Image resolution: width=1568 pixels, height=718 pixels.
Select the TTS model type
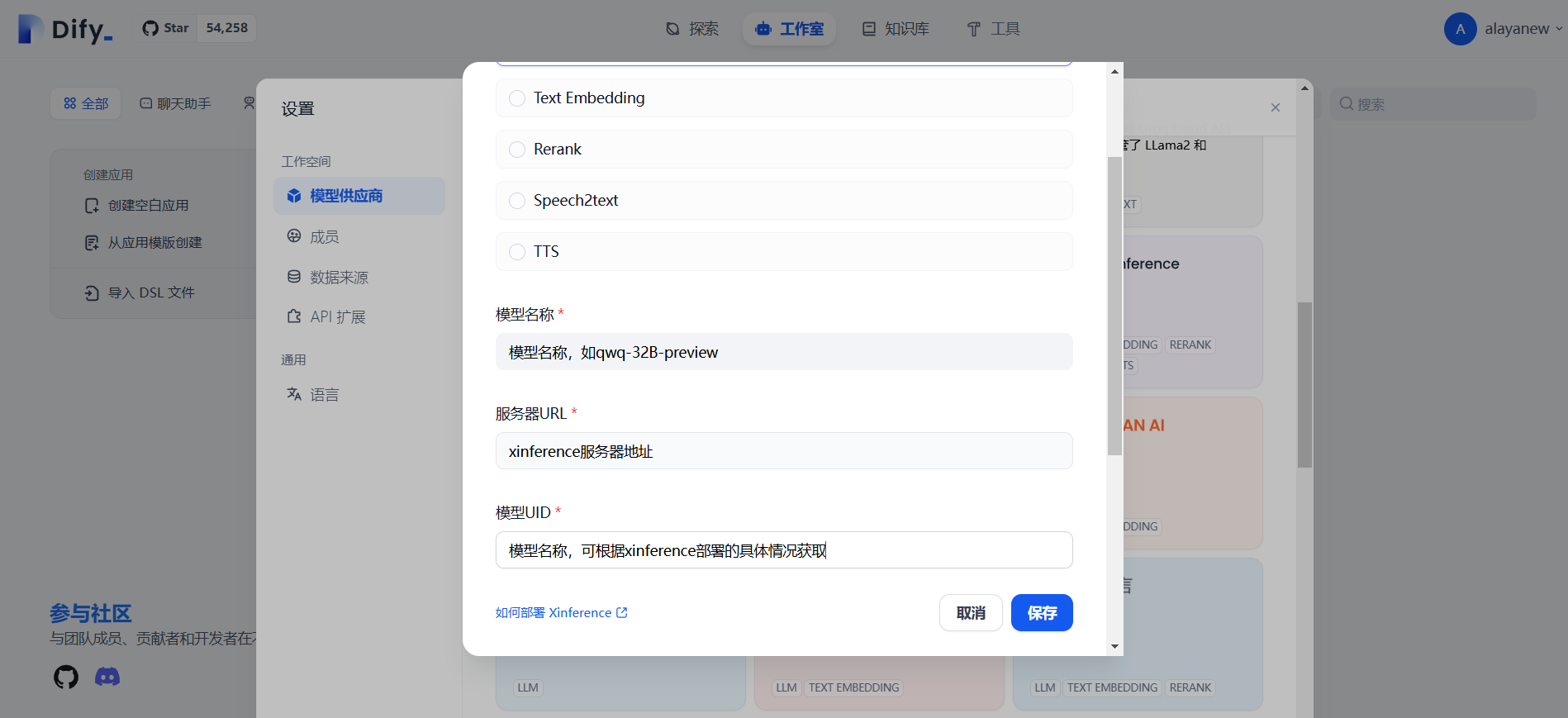tap(517, 252)
